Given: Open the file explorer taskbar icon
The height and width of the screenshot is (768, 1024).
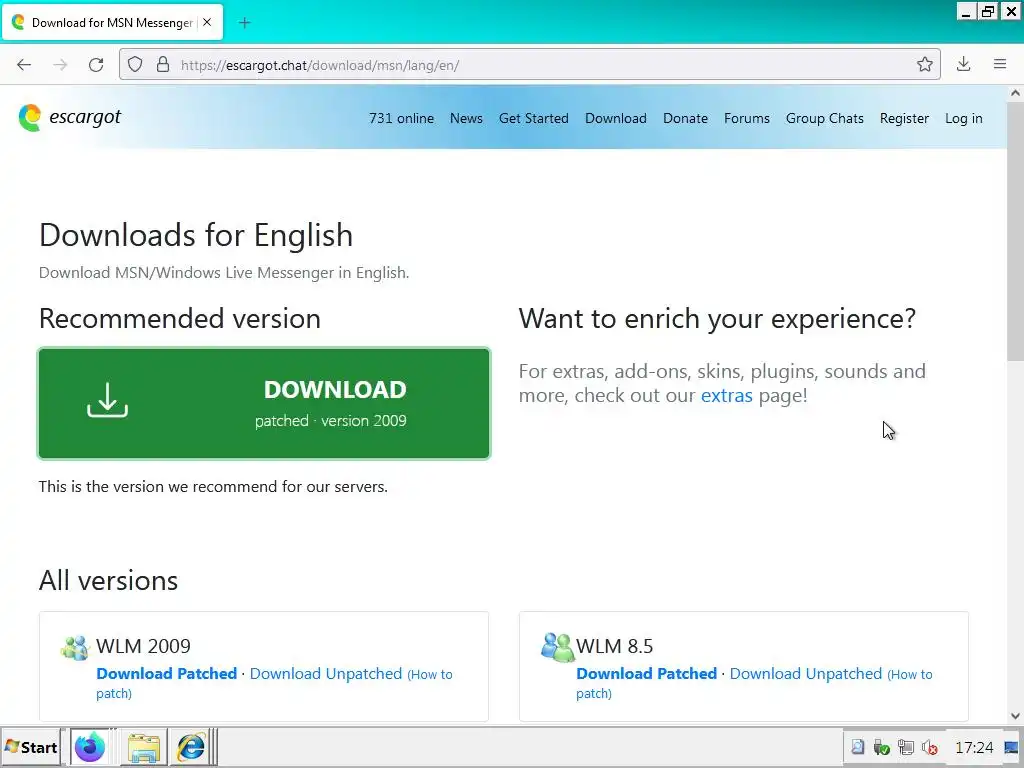Looking at the screenshot, I should [x=144, y=748].
